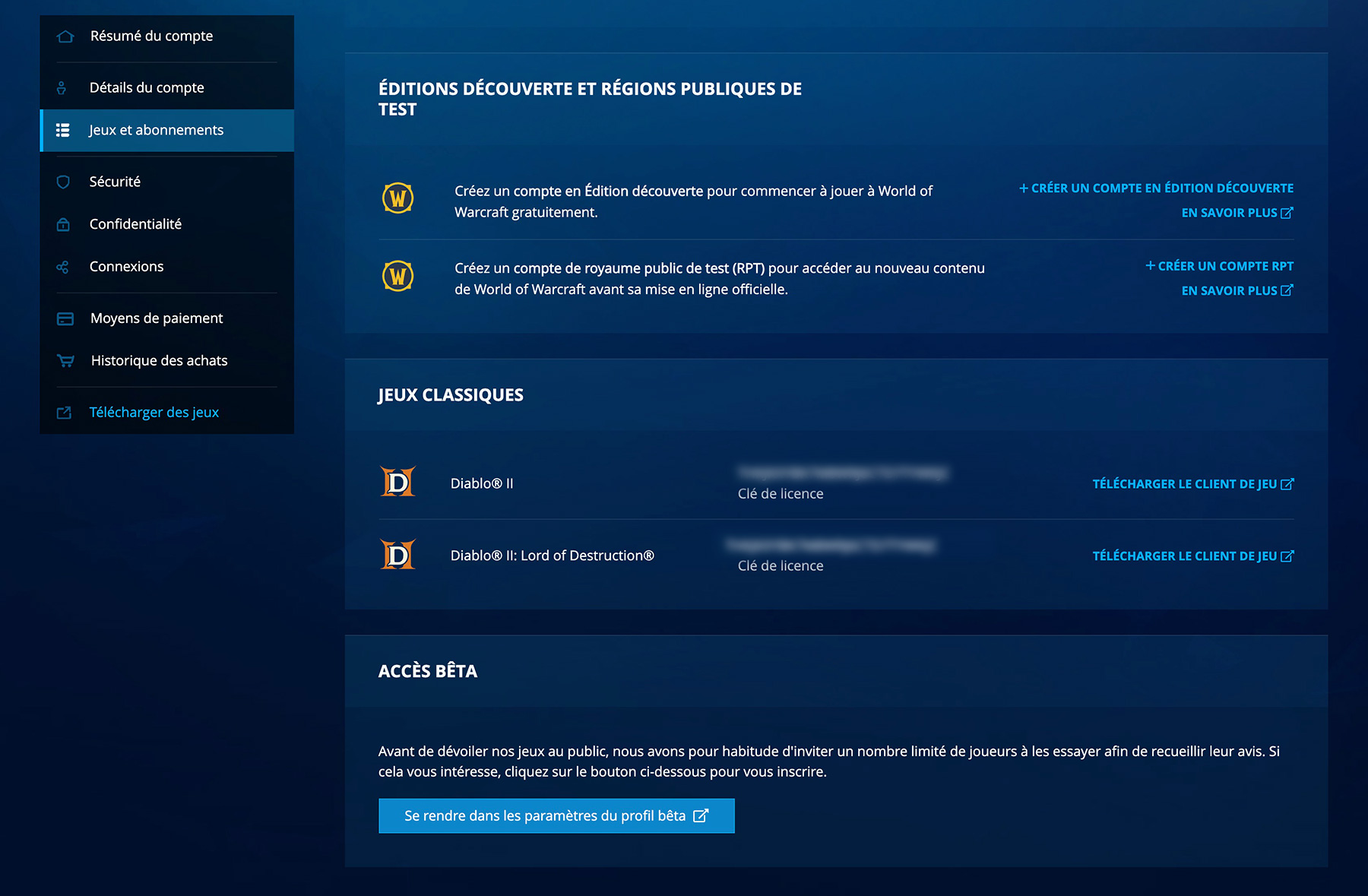Click the Diablo® II title text
Image resolution: width=1368 pixels, height=896 pixels.
tap(482, 483)
